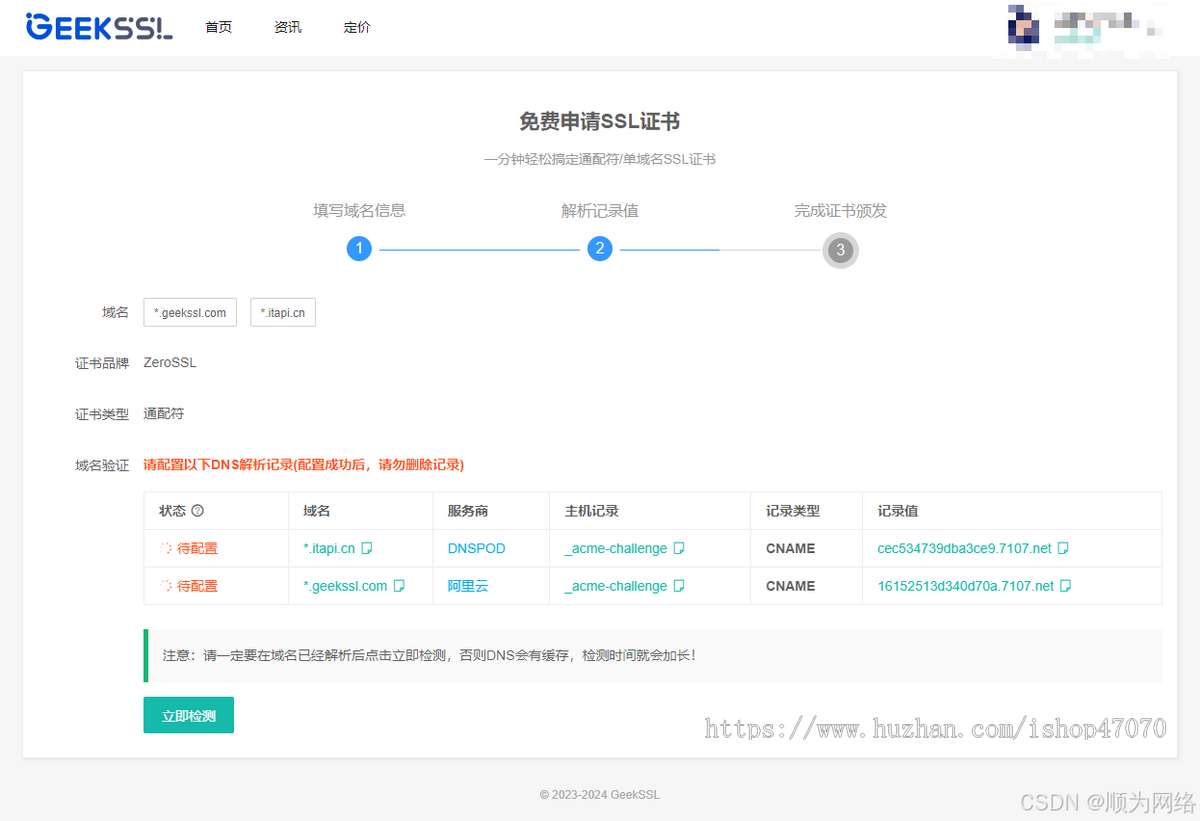
Task: Select step 2 circle 解析记录值
Action: click(600, 249)
